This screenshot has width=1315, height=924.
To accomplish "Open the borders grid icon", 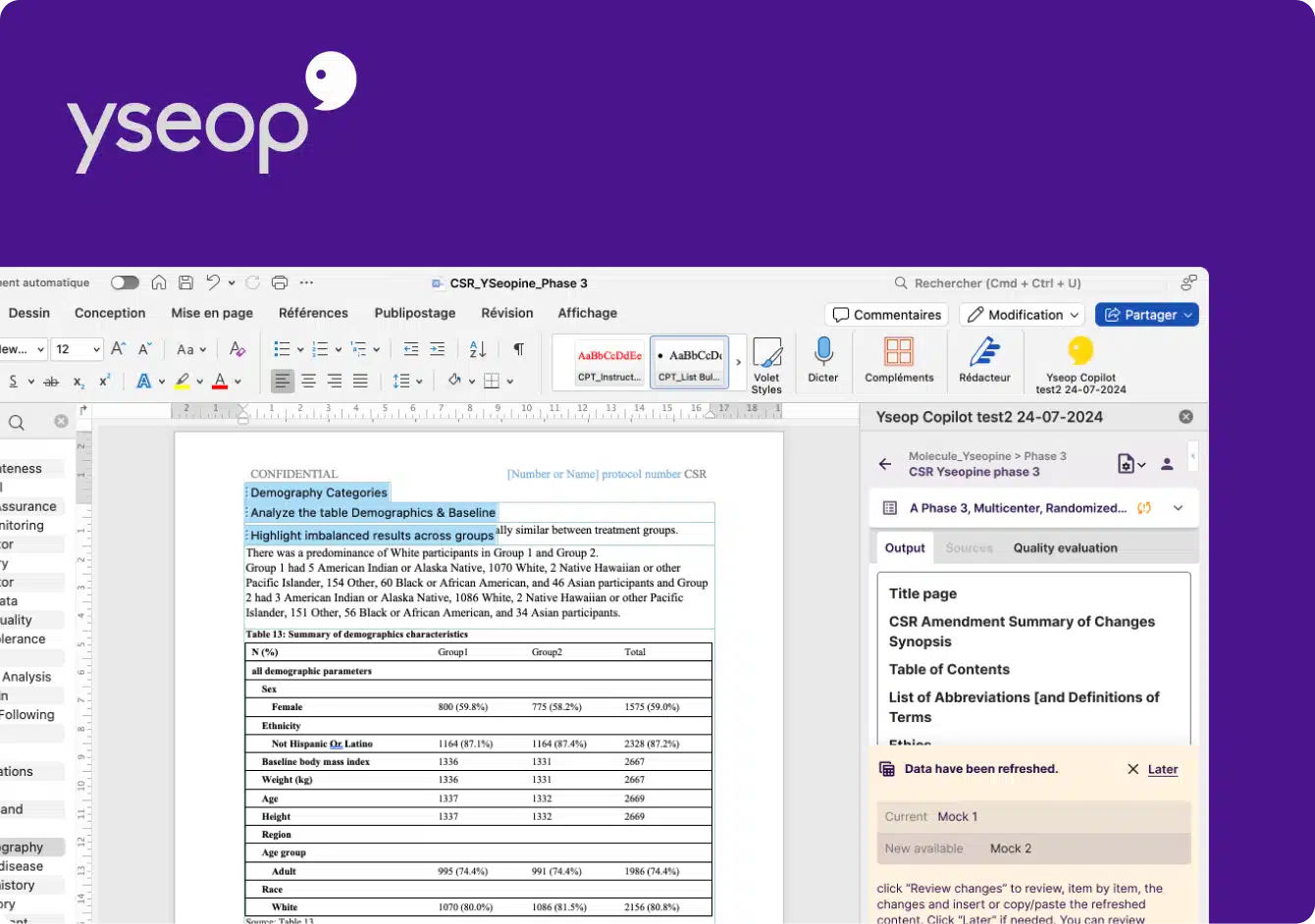I will coord(492,381).
